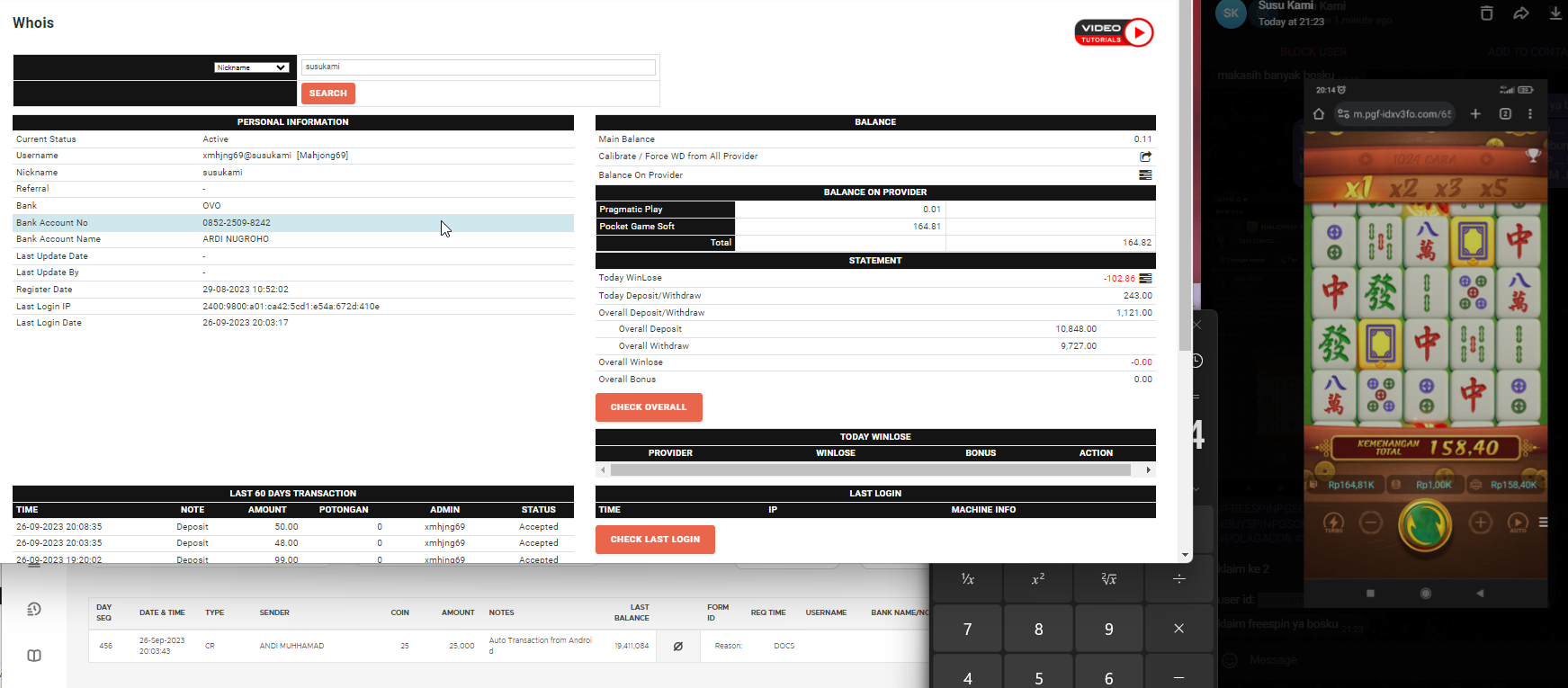Click the calculator multiply key
Viewport: 1568px width, 688px height.
(x=1179, y=629)
